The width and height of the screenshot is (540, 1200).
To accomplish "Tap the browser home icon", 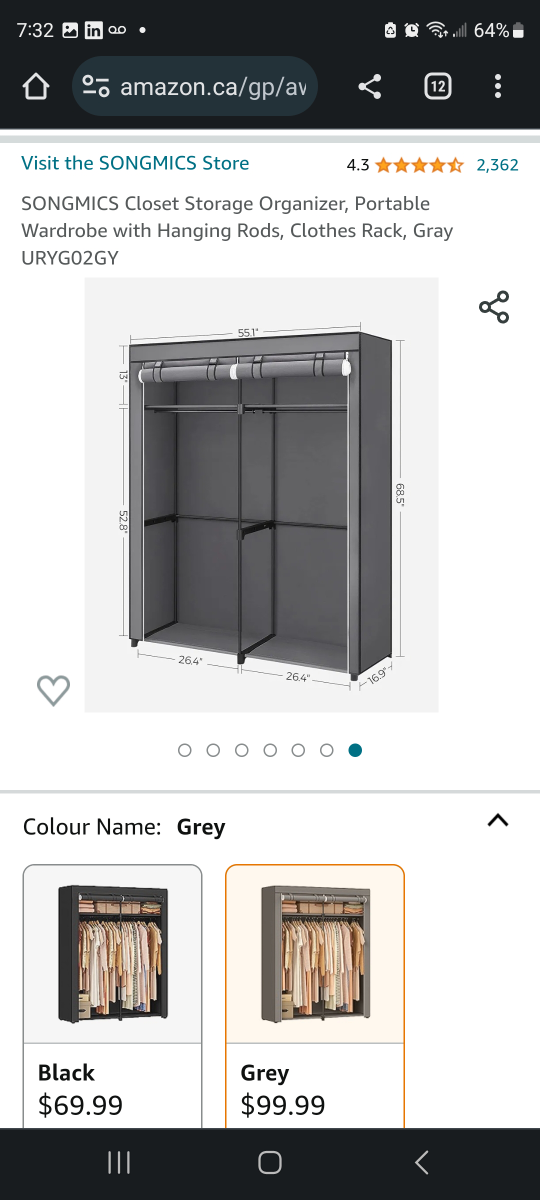I will 36,88.
